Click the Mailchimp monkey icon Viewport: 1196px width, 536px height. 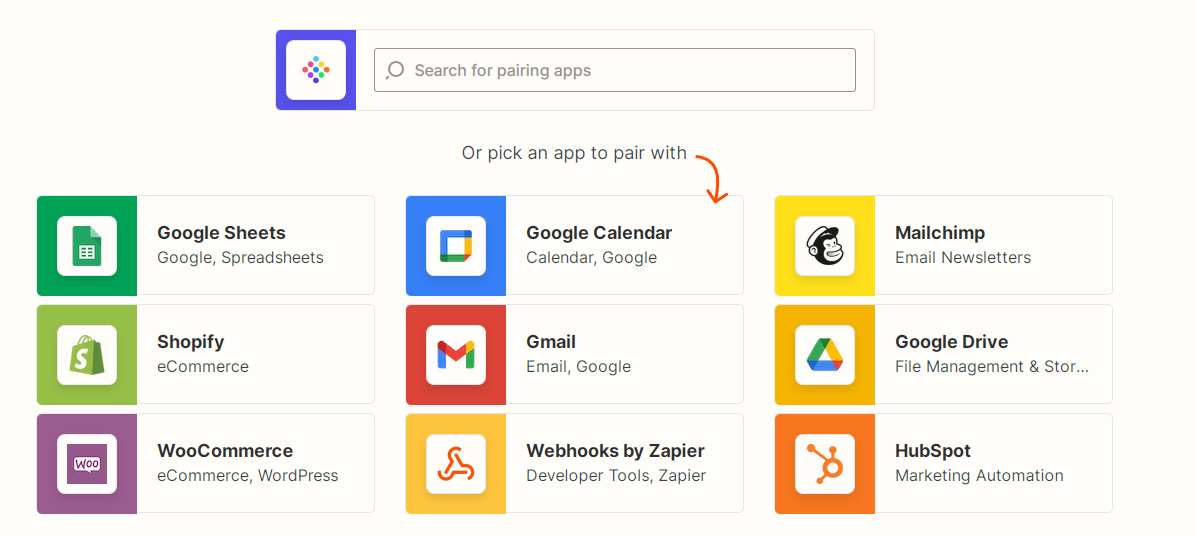[x=825, y=246]
